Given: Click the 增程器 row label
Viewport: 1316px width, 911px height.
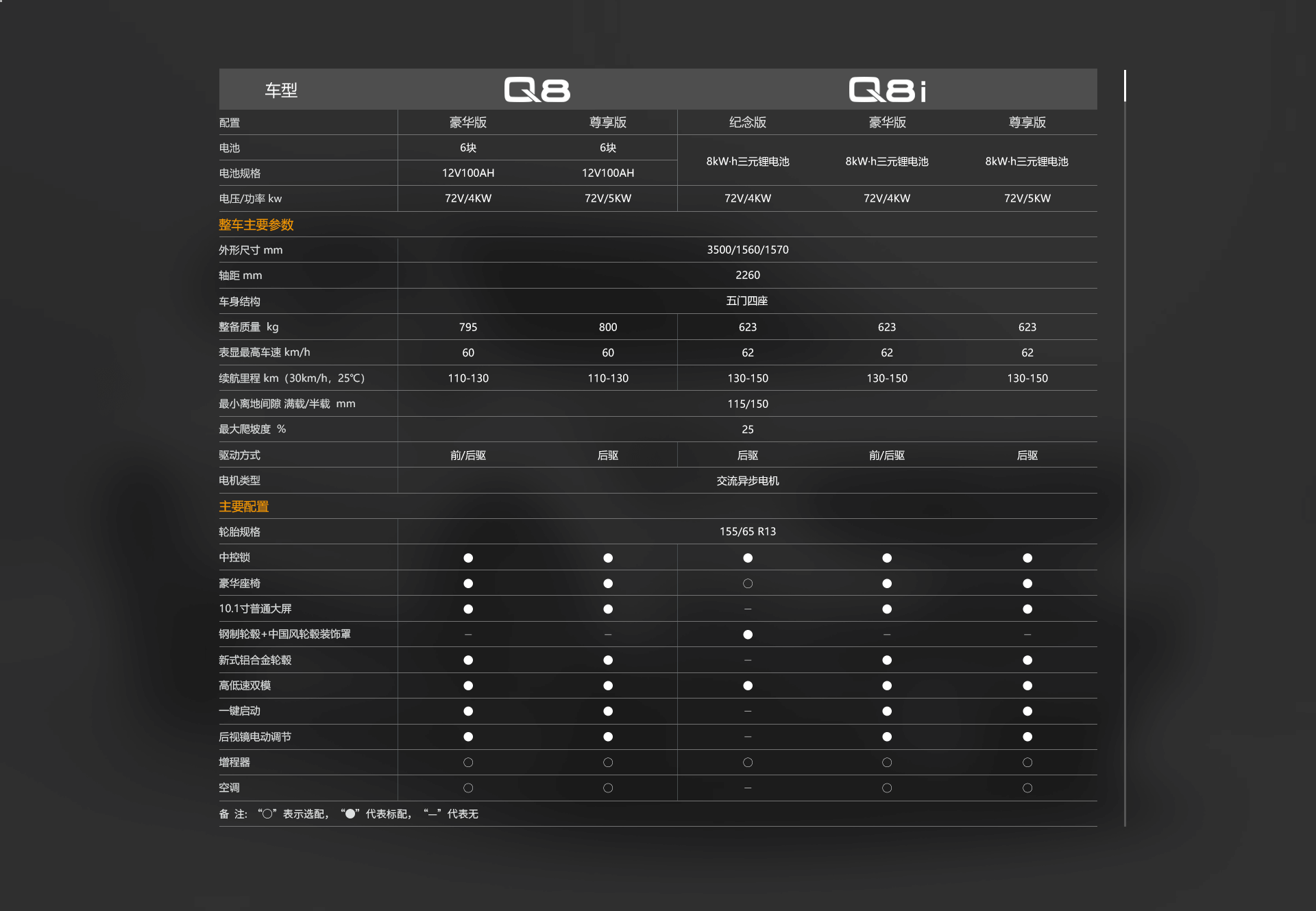Looking at the screenshot, I should (x=234, y=762).
